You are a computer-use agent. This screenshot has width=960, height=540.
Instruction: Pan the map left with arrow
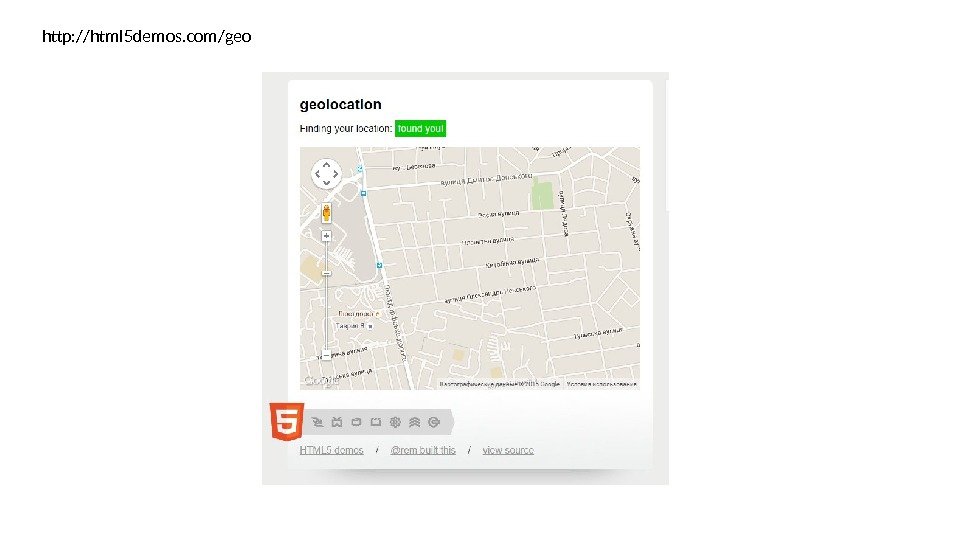point(318,174)
